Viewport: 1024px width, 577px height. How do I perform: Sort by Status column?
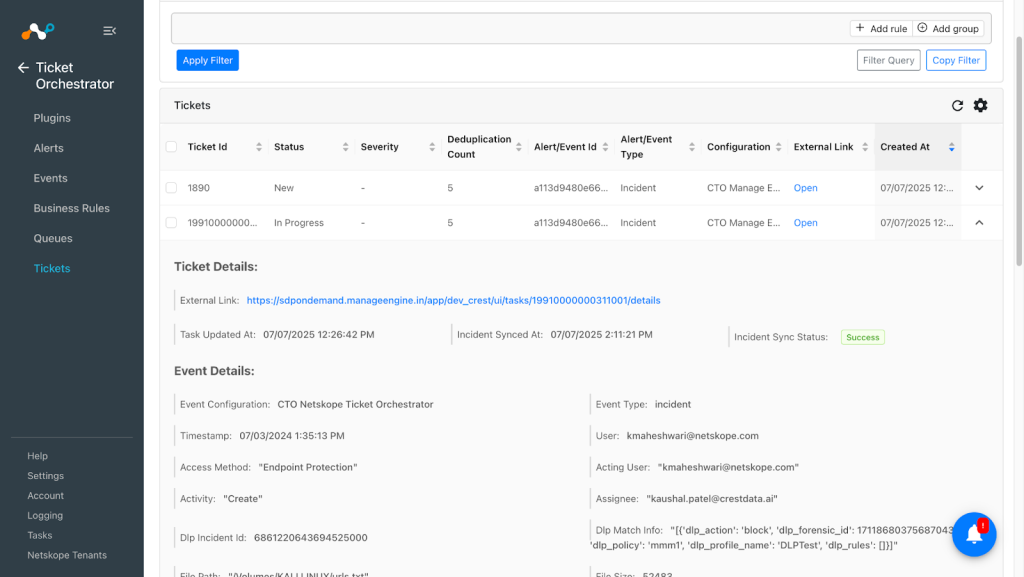(x=345, y=147)
